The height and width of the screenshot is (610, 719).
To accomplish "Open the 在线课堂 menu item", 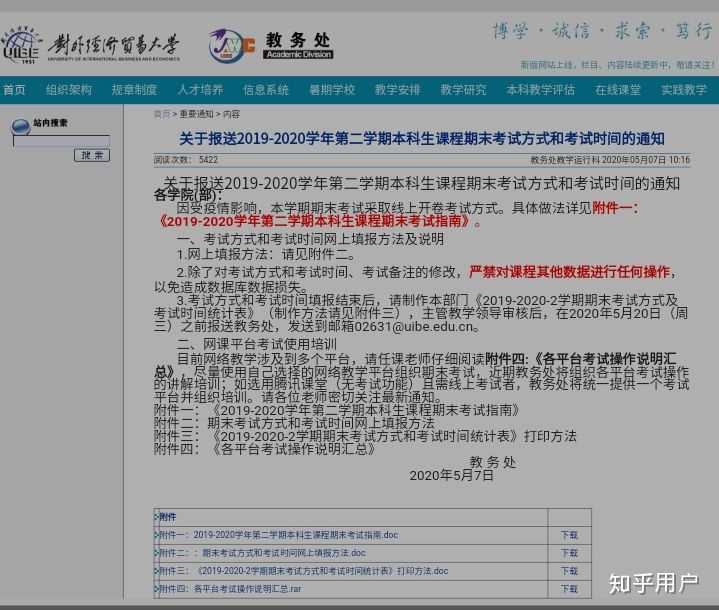I will tap(618, 89).
